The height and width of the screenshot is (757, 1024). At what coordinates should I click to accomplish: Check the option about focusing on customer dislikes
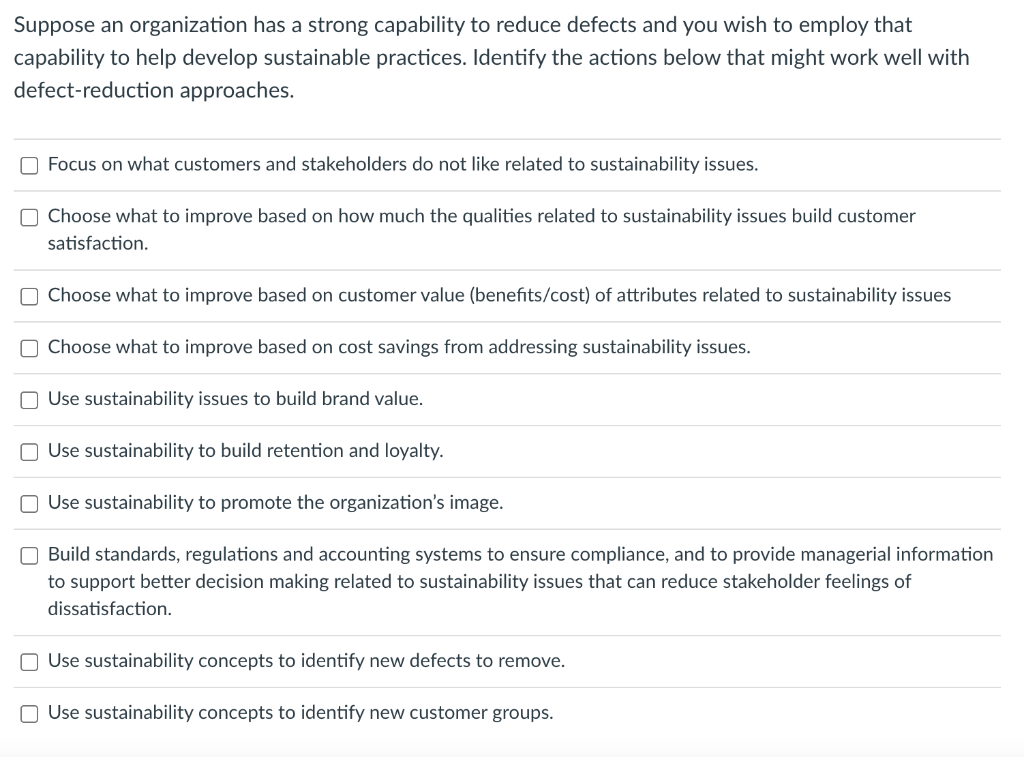click(x=30, y=164)
